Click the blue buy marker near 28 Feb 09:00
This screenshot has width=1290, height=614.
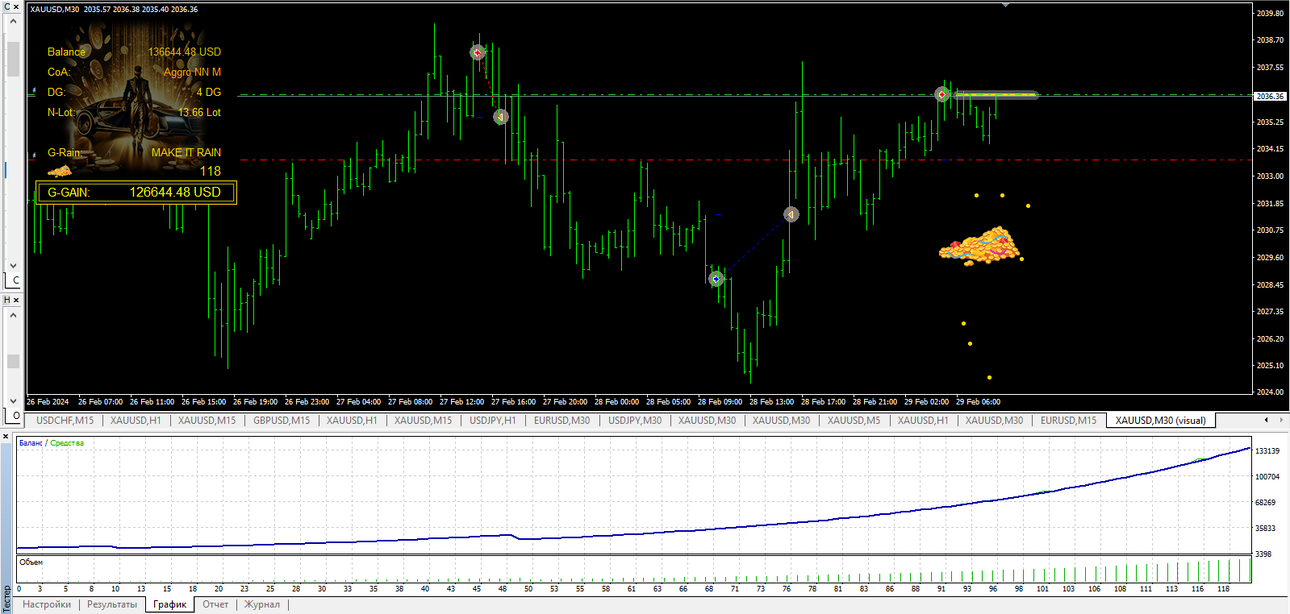pyautogui.click(x=716, y=279)
